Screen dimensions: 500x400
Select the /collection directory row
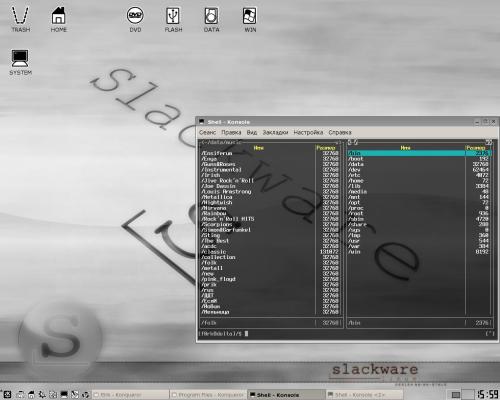(x=270, y=257)
